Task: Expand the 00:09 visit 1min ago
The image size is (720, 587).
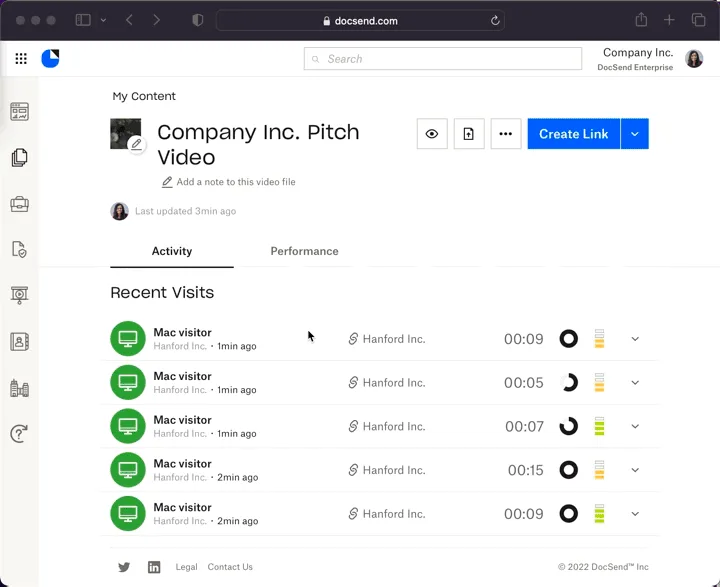Action: click(x=635, y=339)
